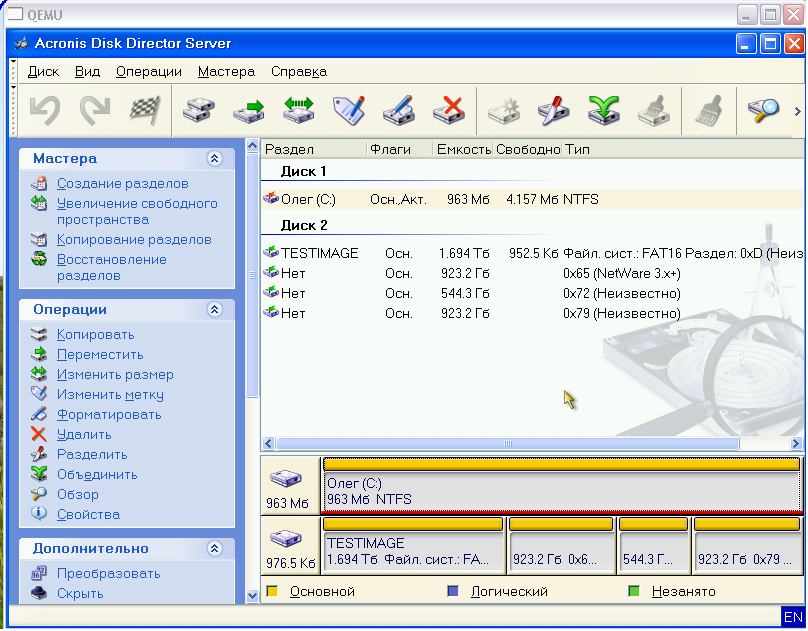Click the Создание разделов wizard link
The image size is (808, 631).
click(122, 184)
